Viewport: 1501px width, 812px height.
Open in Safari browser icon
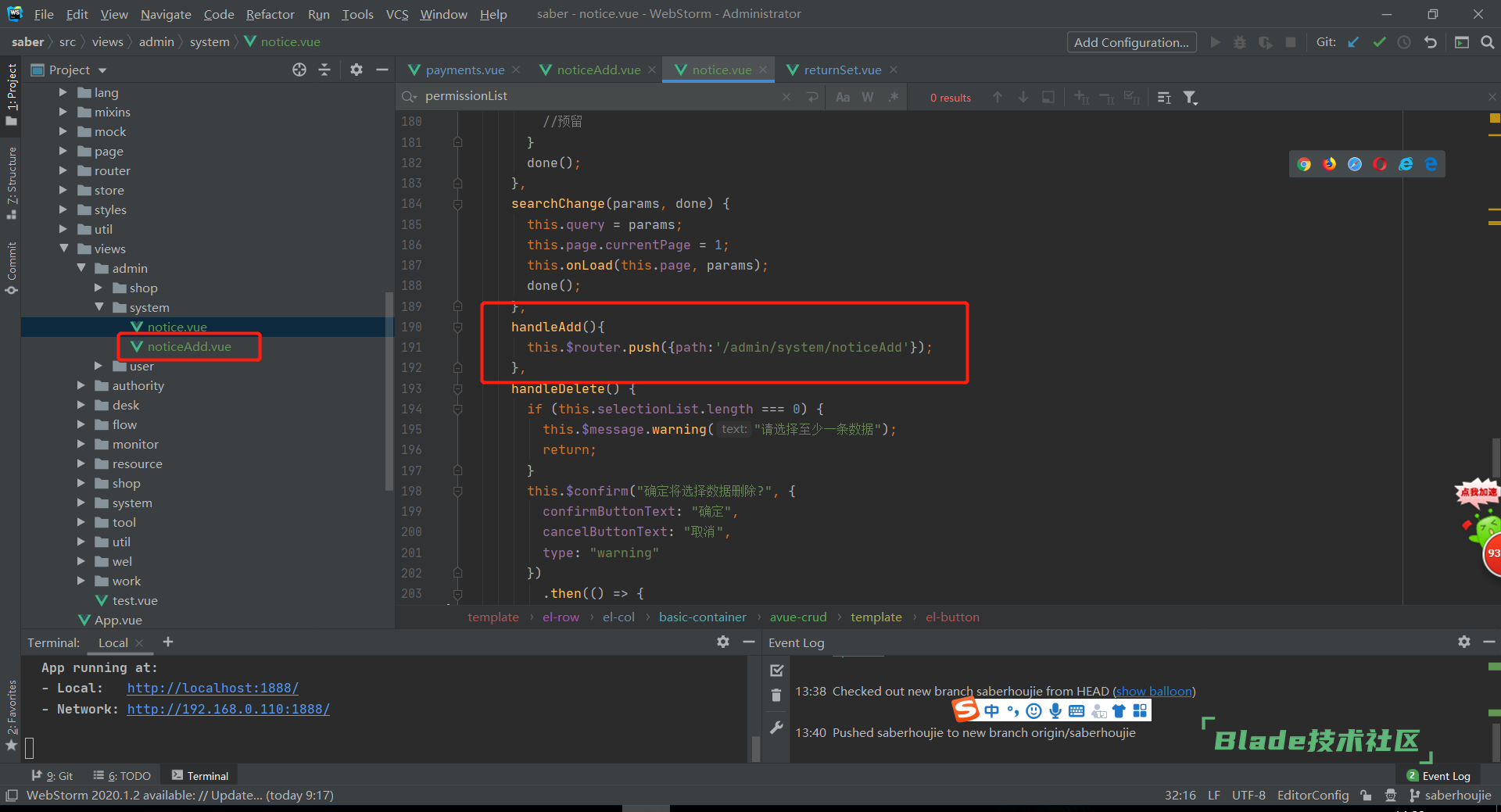1355,164
